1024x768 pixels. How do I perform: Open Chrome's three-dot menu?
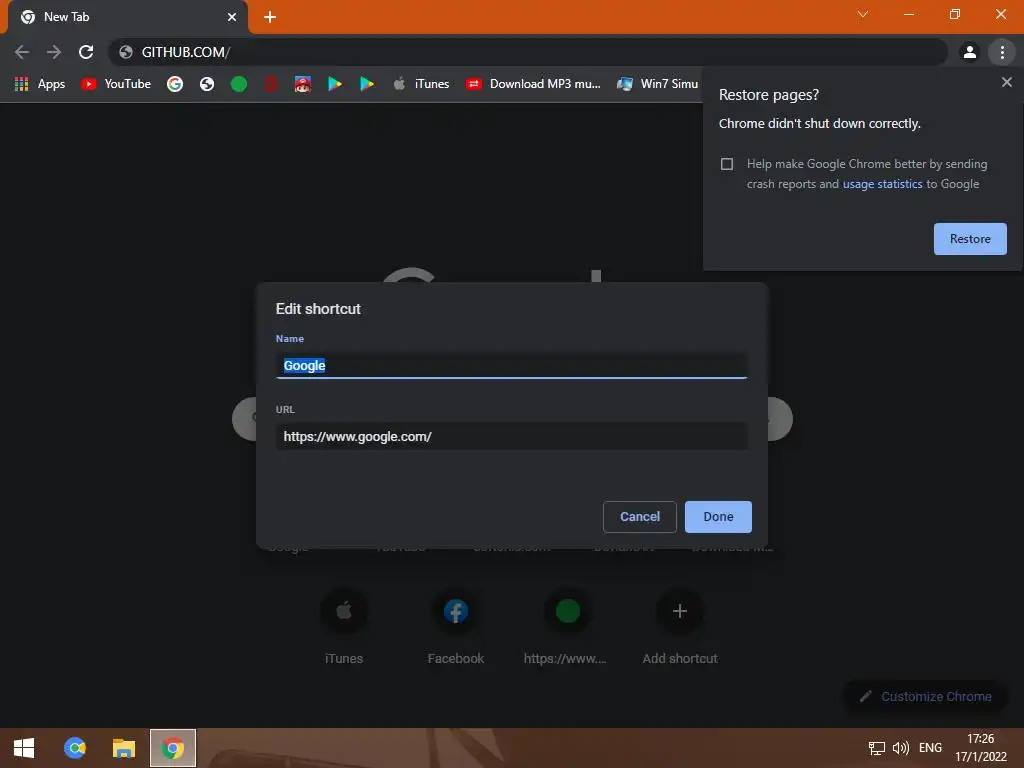tap(1002, 52)
